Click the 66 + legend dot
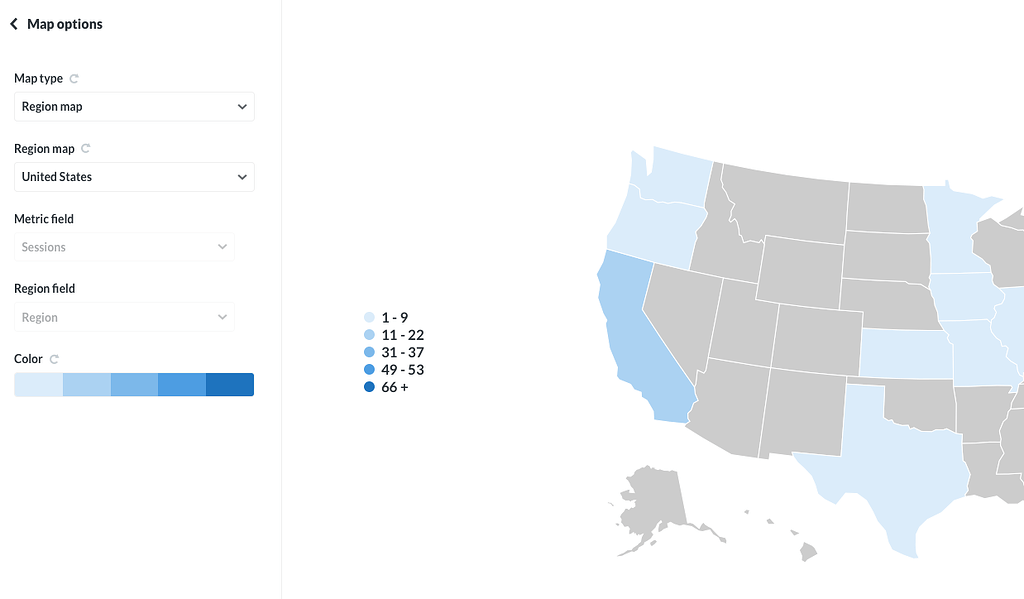This screenshot has height=599, width=1024. (369, 387)
